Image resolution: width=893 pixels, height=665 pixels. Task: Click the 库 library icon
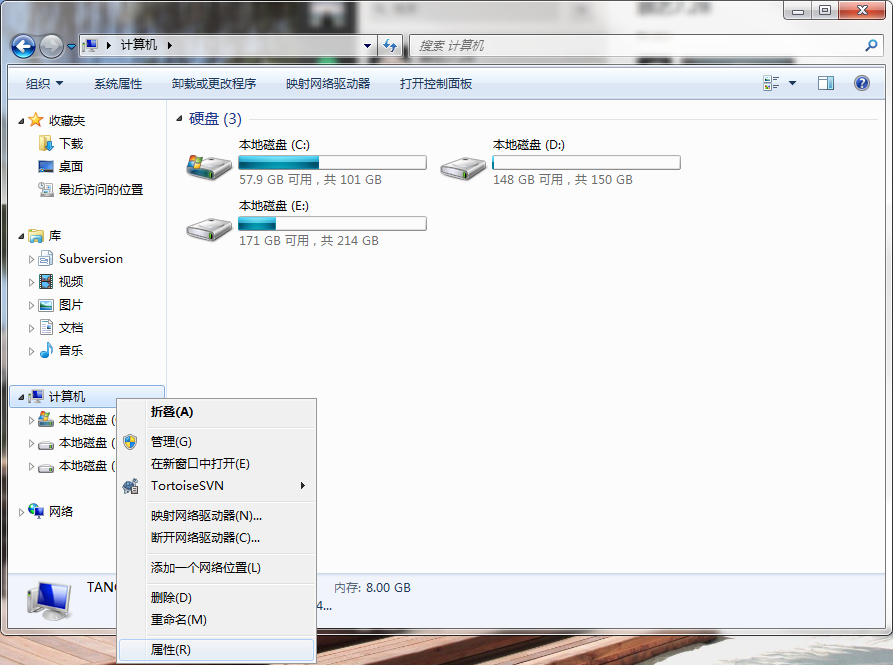click(x=36, y=235)
